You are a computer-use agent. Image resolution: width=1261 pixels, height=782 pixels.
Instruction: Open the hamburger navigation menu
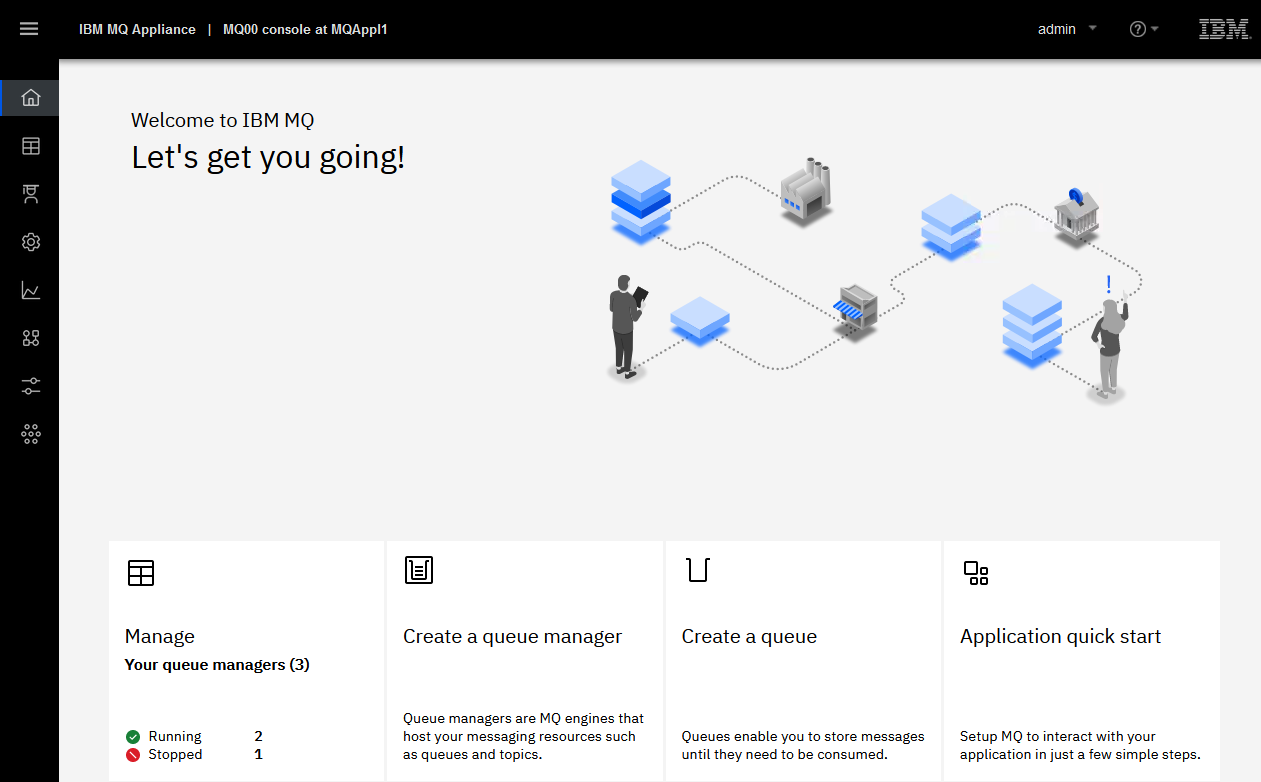(x=29, y=29)
